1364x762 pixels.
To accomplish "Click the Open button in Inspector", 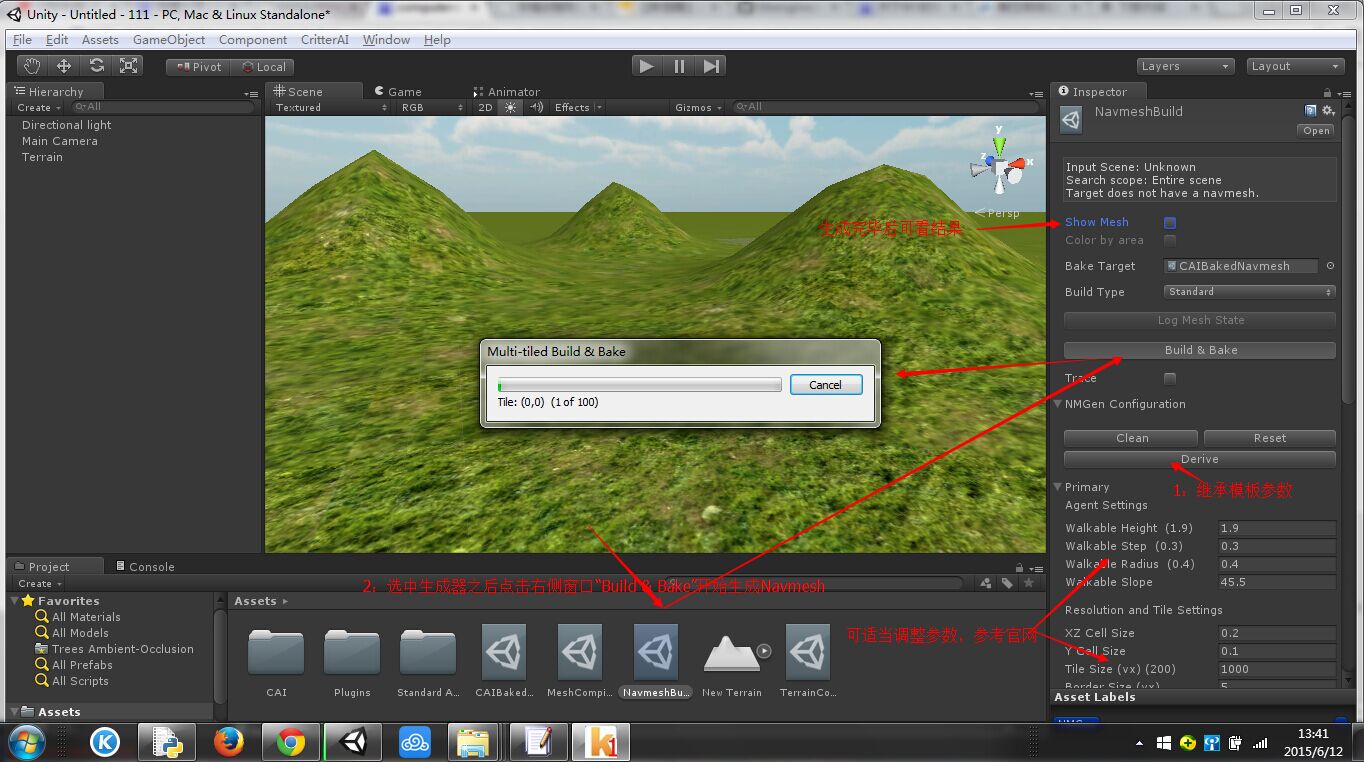I will 1316,131.
